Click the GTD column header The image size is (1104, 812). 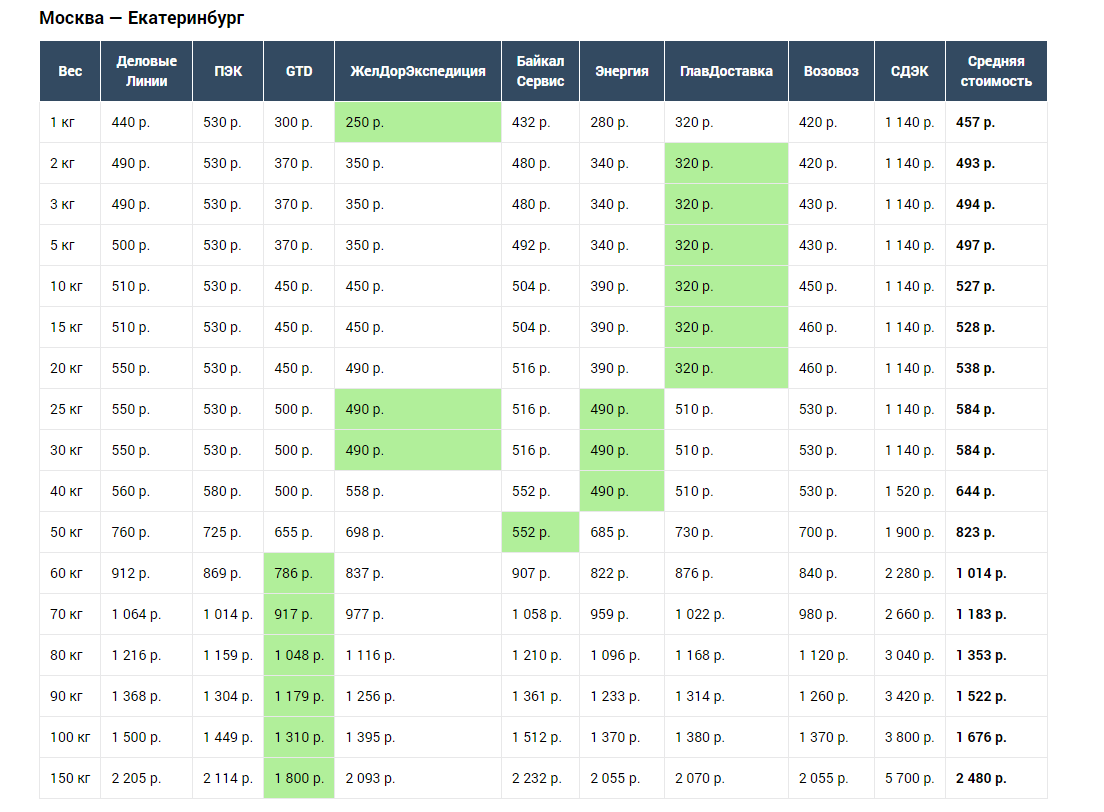[299, 71]
